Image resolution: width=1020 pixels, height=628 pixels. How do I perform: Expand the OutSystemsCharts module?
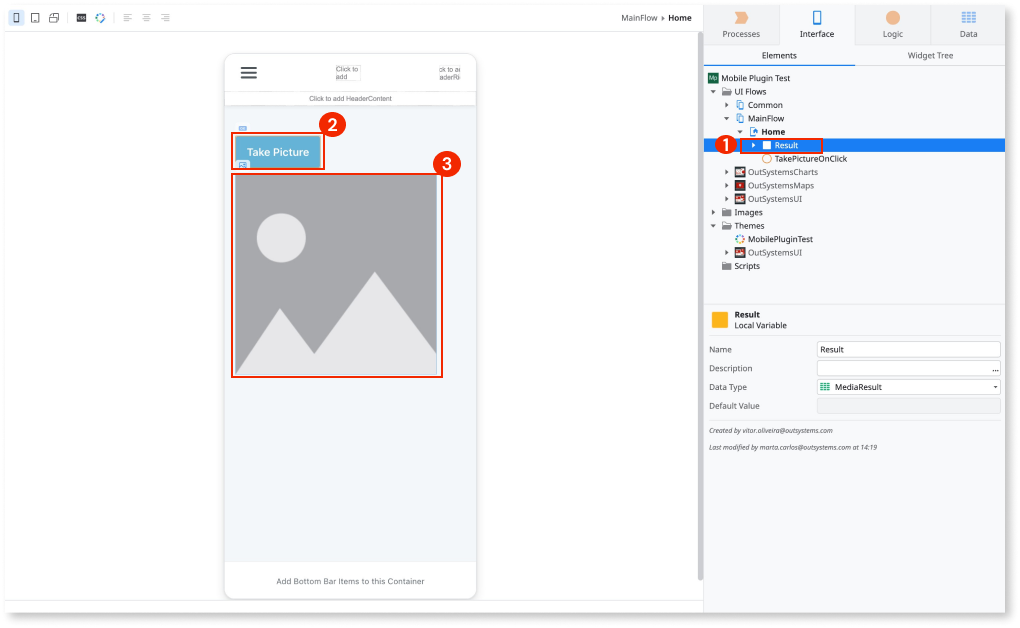726,172
